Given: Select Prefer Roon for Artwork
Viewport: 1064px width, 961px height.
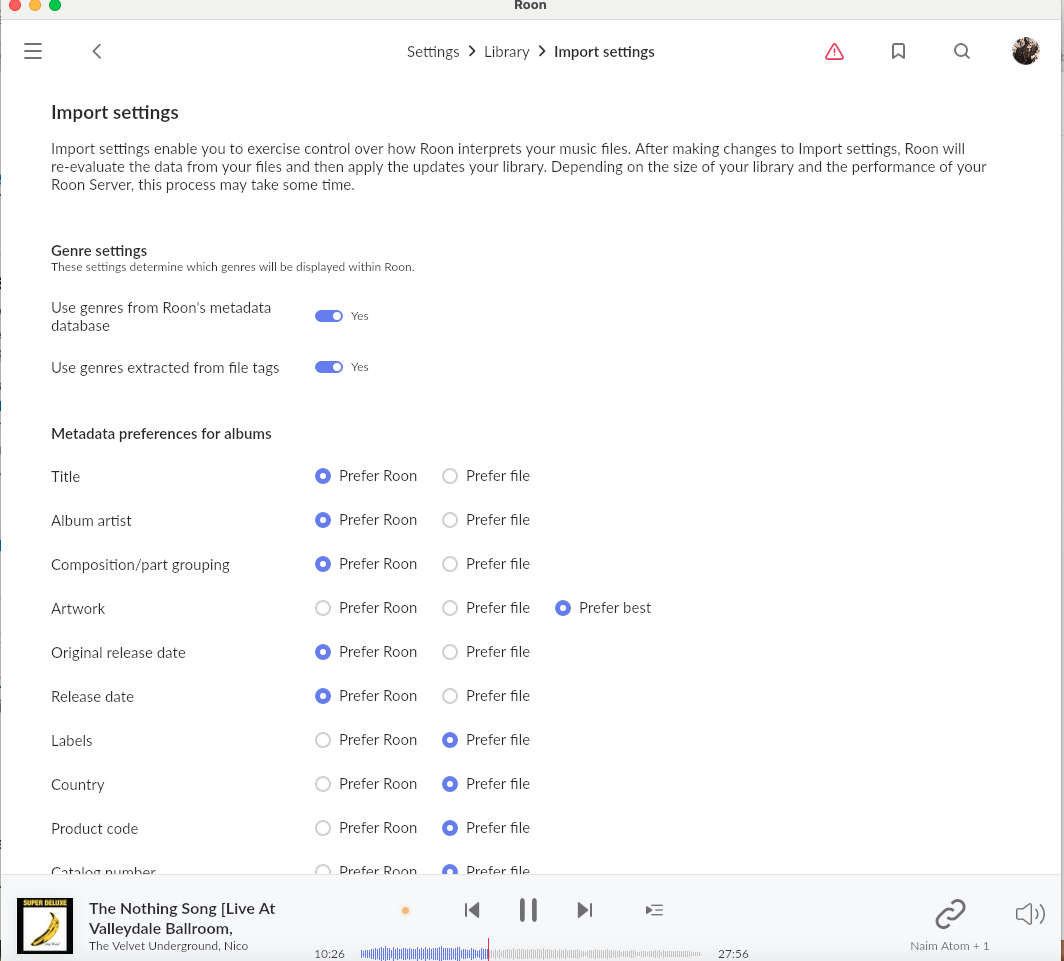Looking at the screenshot, I should (323, 608).
